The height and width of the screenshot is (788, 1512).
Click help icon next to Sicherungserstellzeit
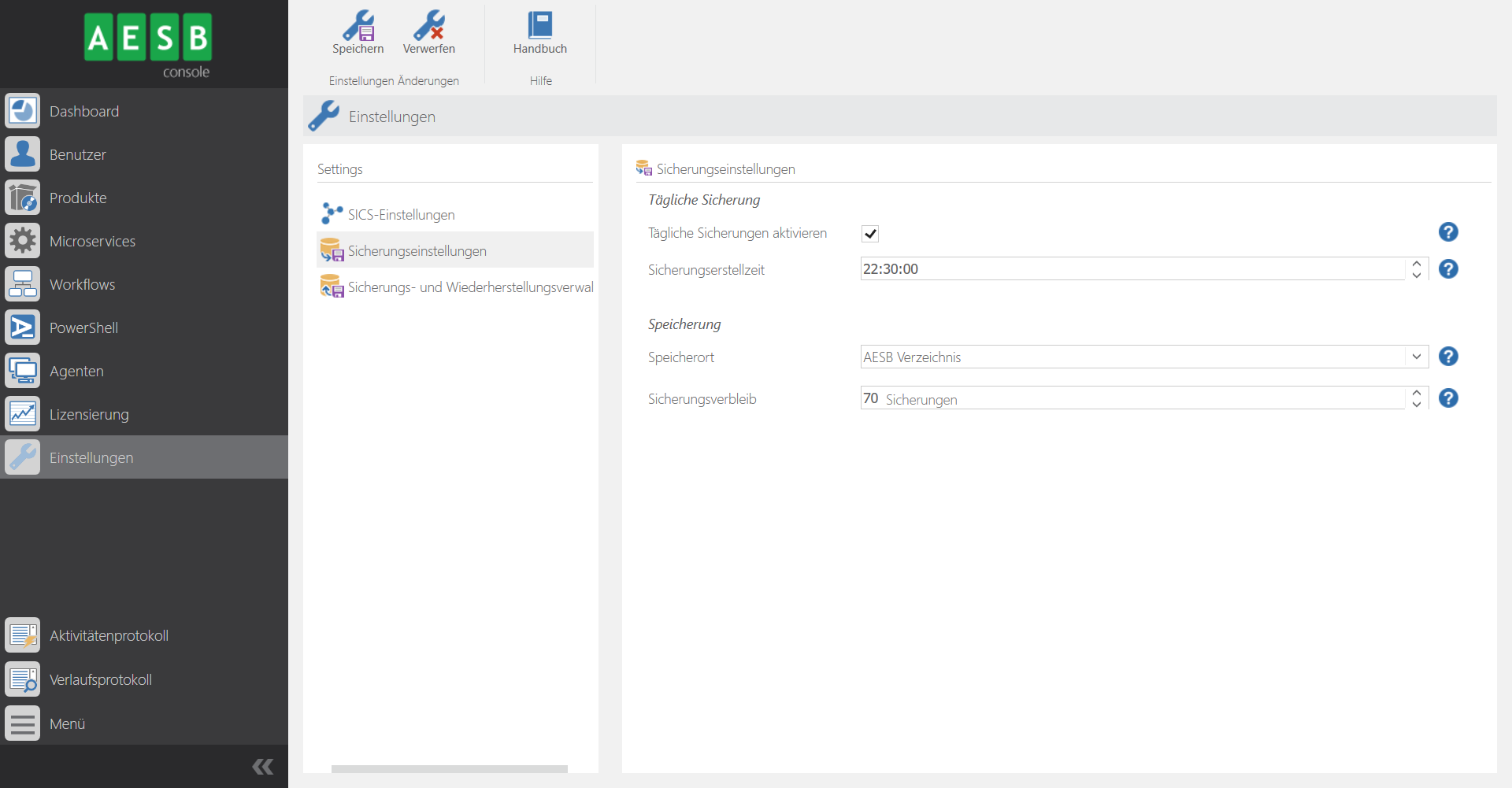tap(1447, 269)
